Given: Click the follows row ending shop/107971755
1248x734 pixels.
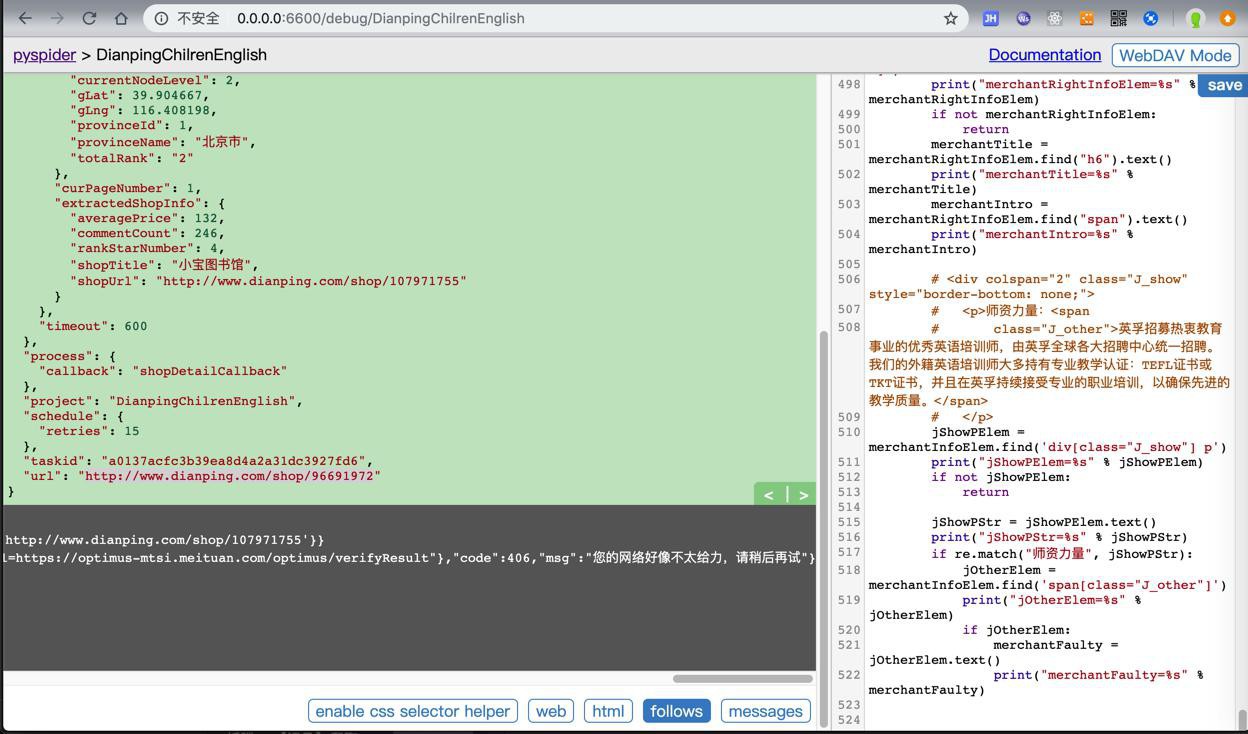Looking at the screenshot, I should [165, 540].
